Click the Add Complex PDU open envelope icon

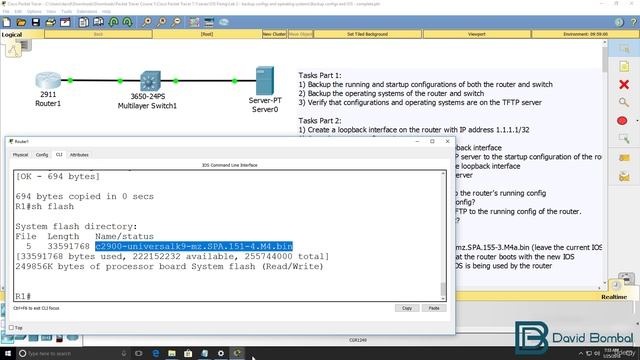tap(624, 177)
